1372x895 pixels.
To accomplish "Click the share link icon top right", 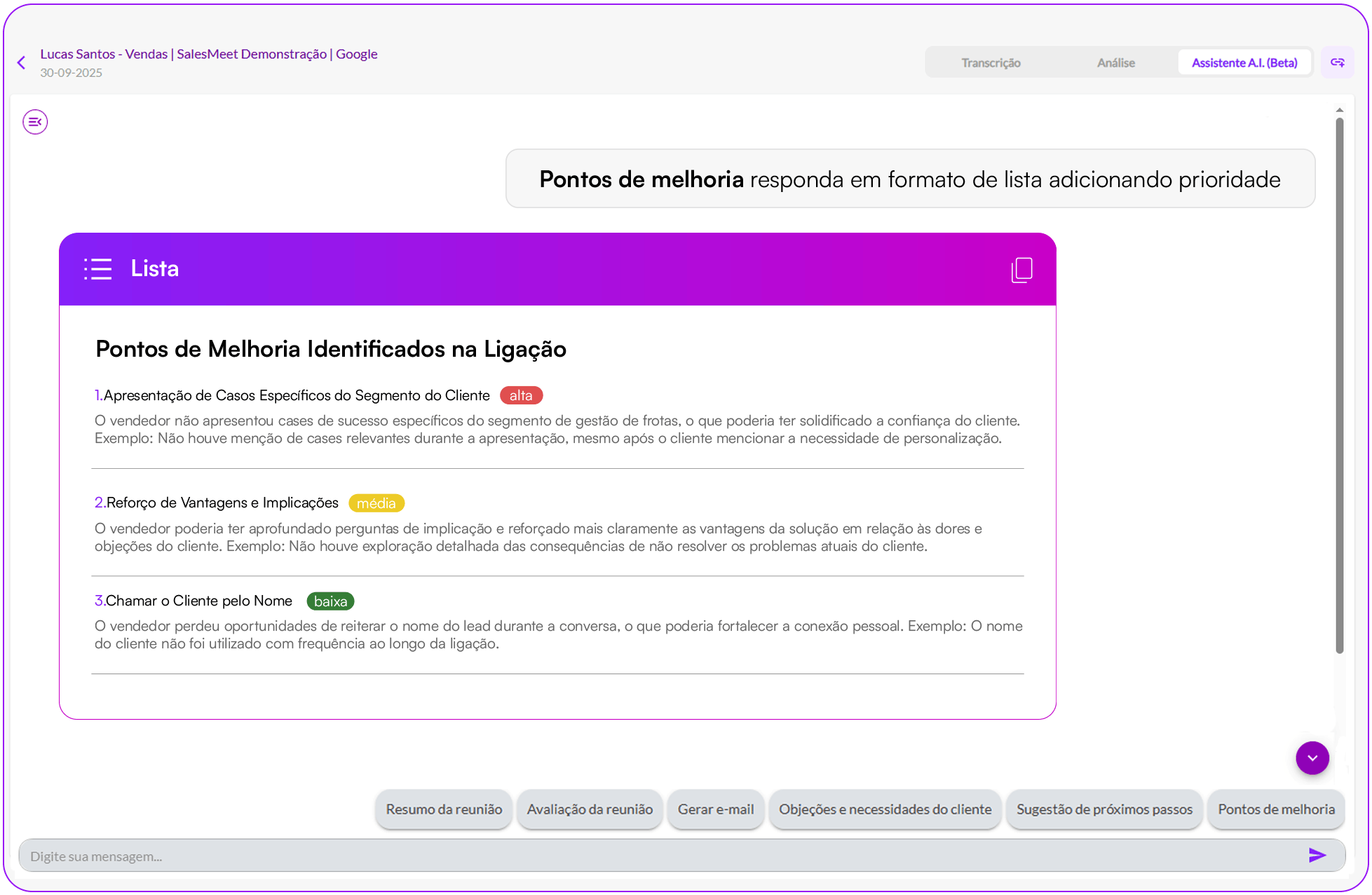I will click(x=1337, y=62).
